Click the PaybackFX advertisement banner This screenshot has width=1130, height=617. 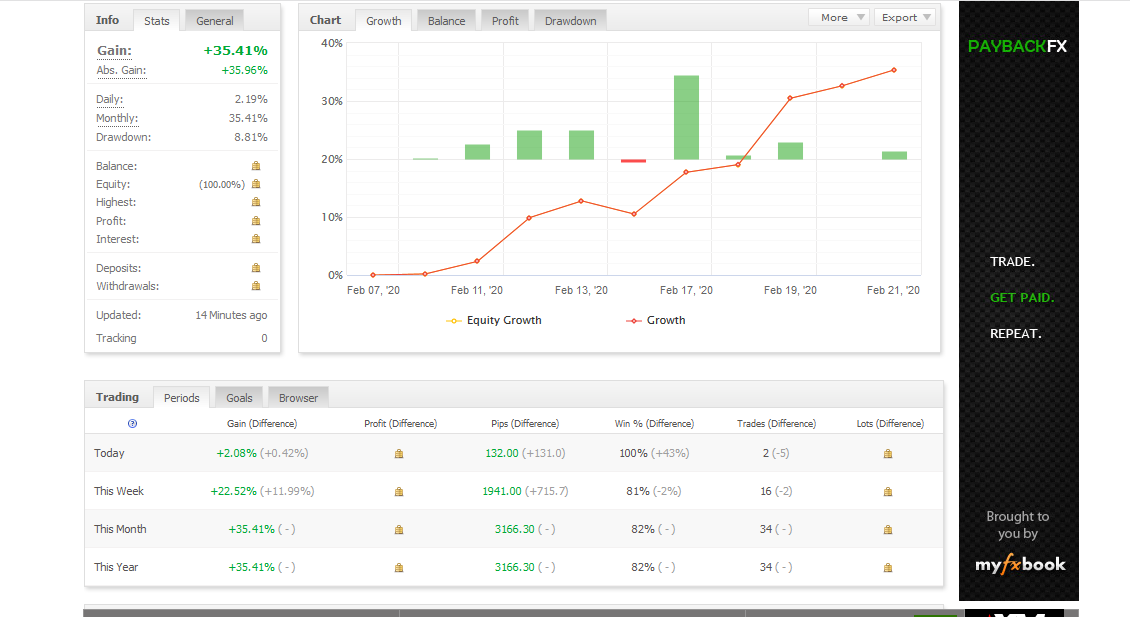1018,300
